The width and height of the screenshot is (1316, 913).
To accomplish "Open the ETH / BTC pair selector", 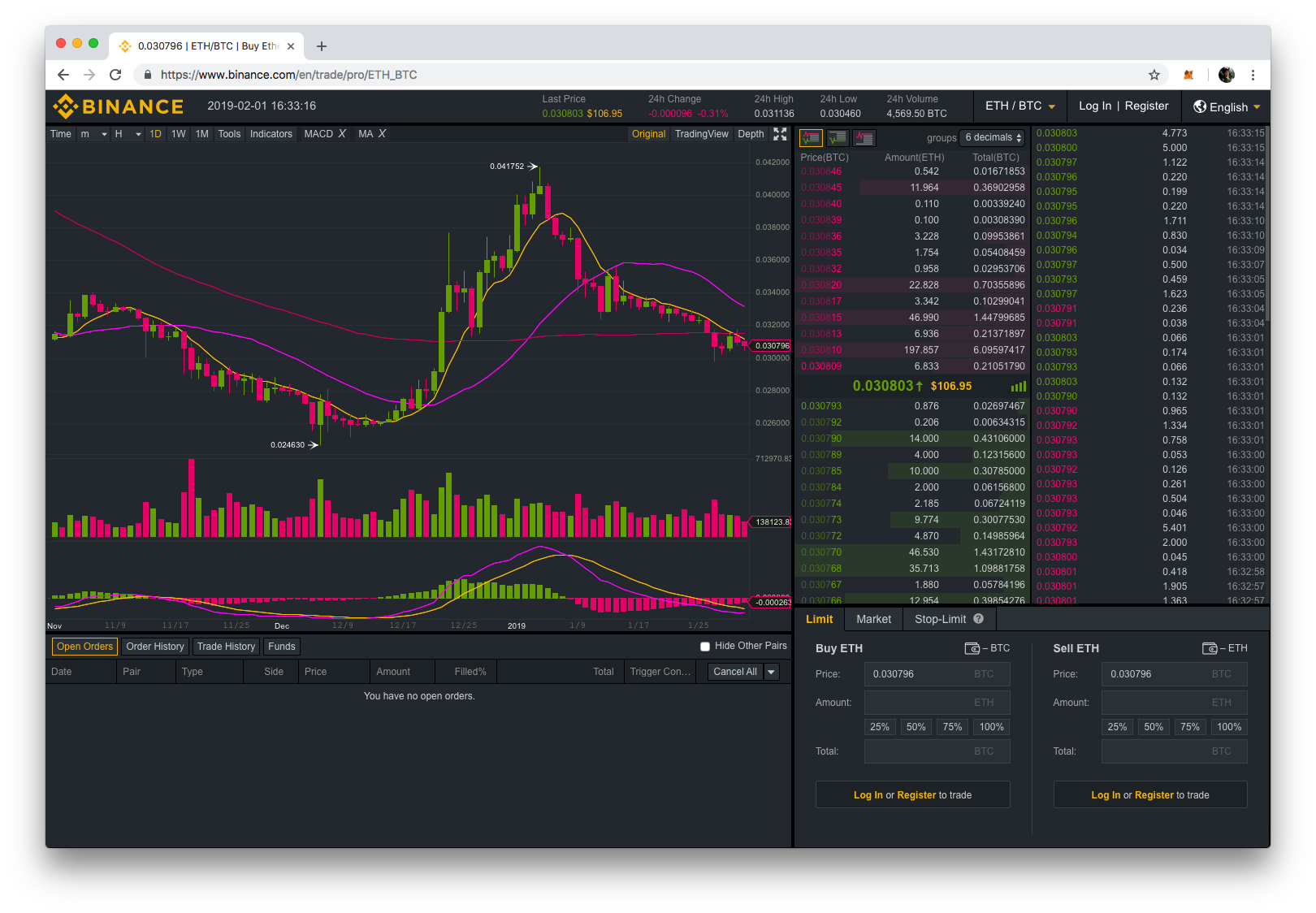I will [1020, 106].
